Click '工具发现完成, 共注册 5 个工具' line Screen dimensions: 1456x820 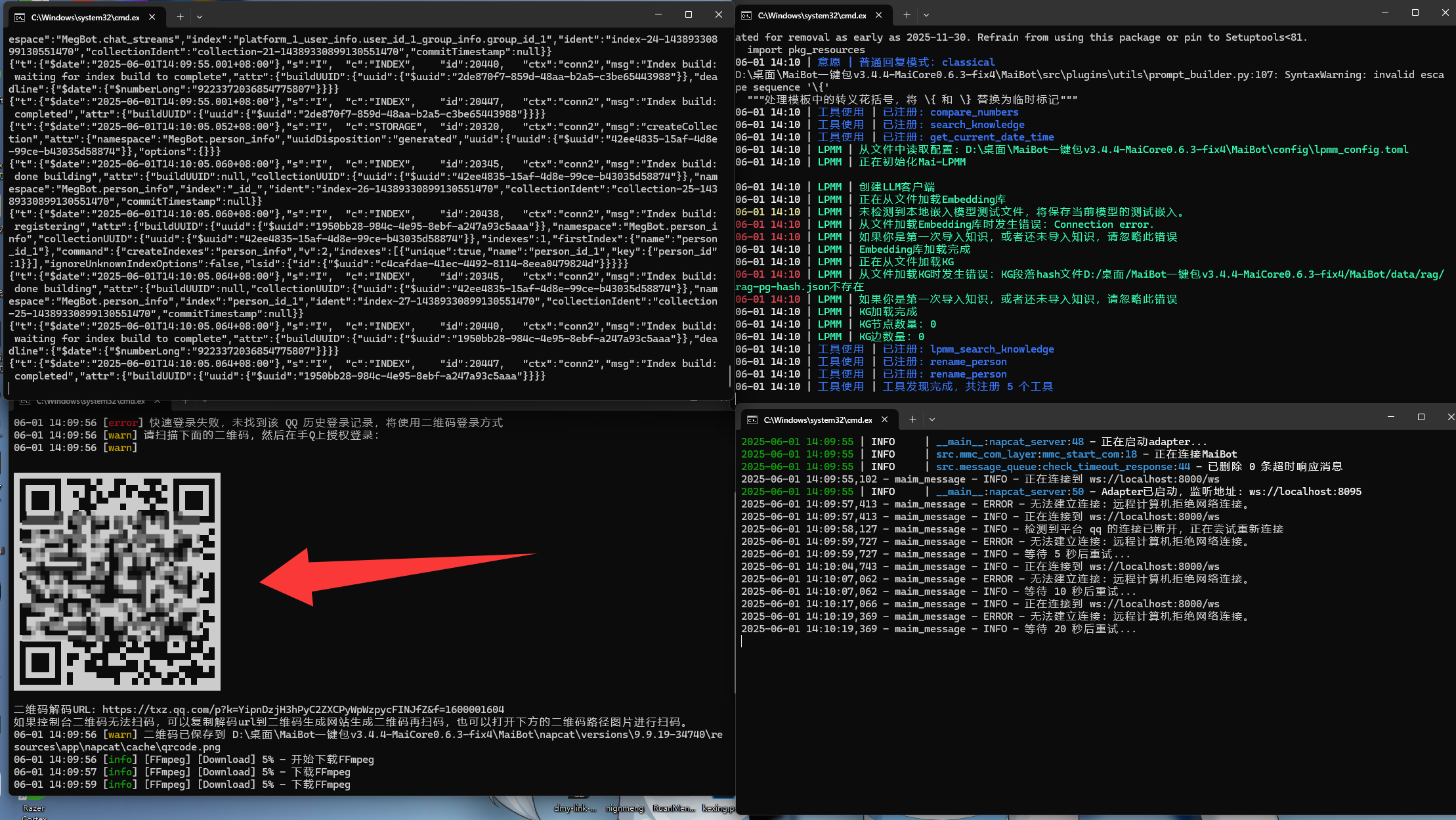894,387
